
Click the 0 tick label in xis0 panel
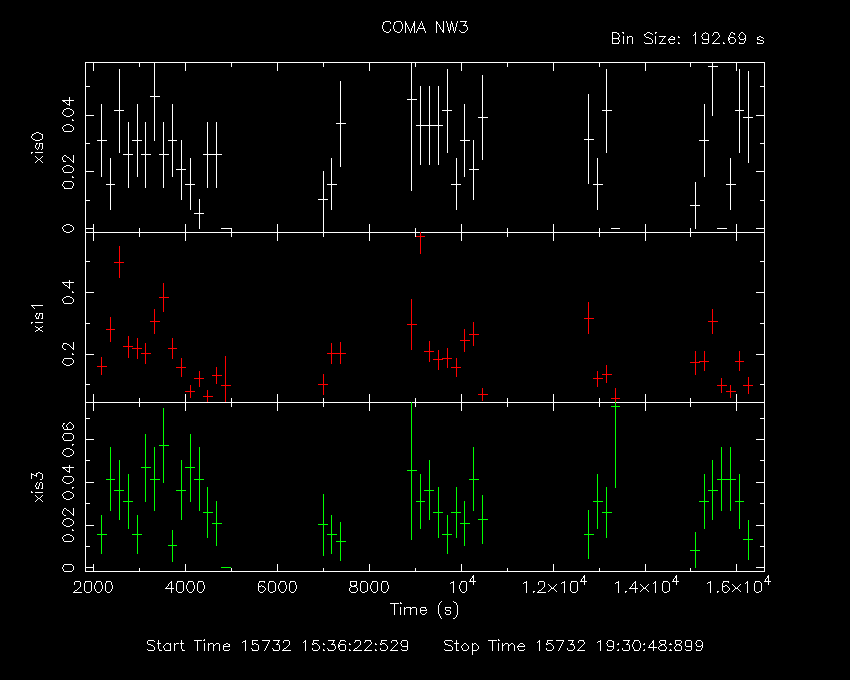coord(68,228)
